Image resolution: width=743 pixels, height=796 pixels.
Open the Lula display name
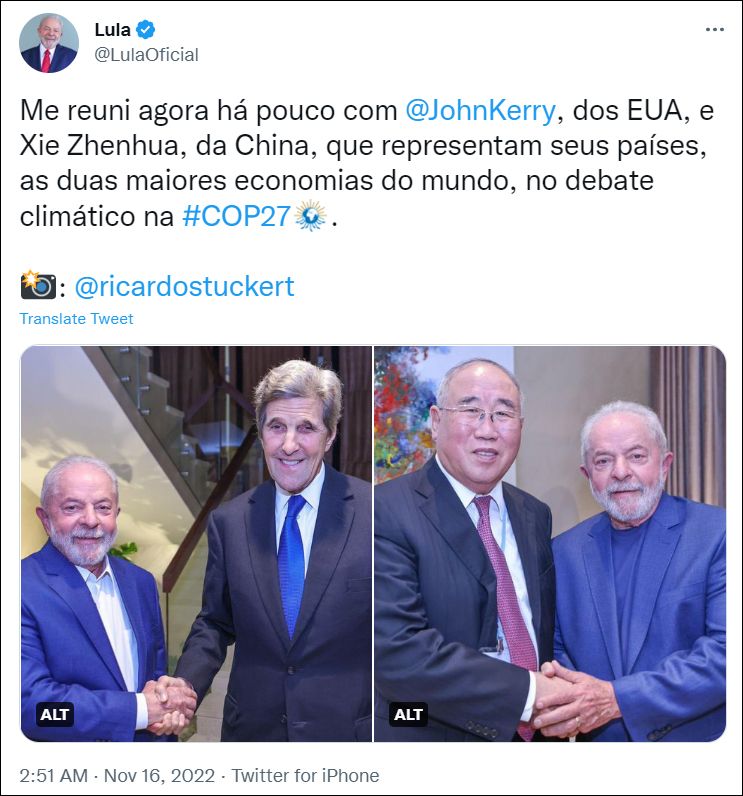click(113, 30)
